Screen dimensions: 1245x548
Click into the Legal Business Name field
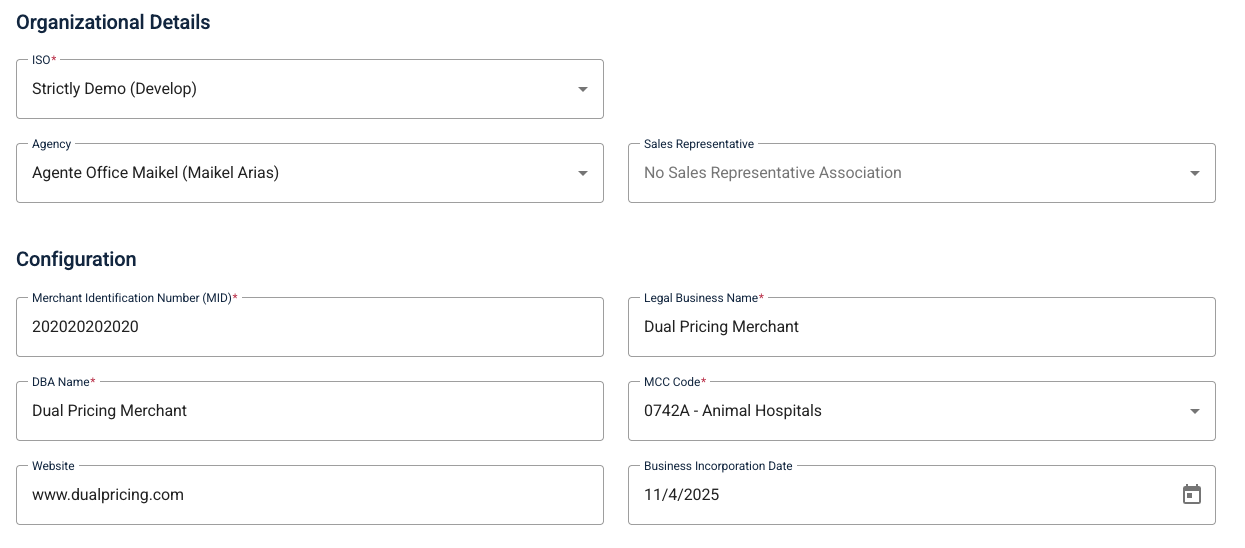pyautogui.click(x=922, y=327)
